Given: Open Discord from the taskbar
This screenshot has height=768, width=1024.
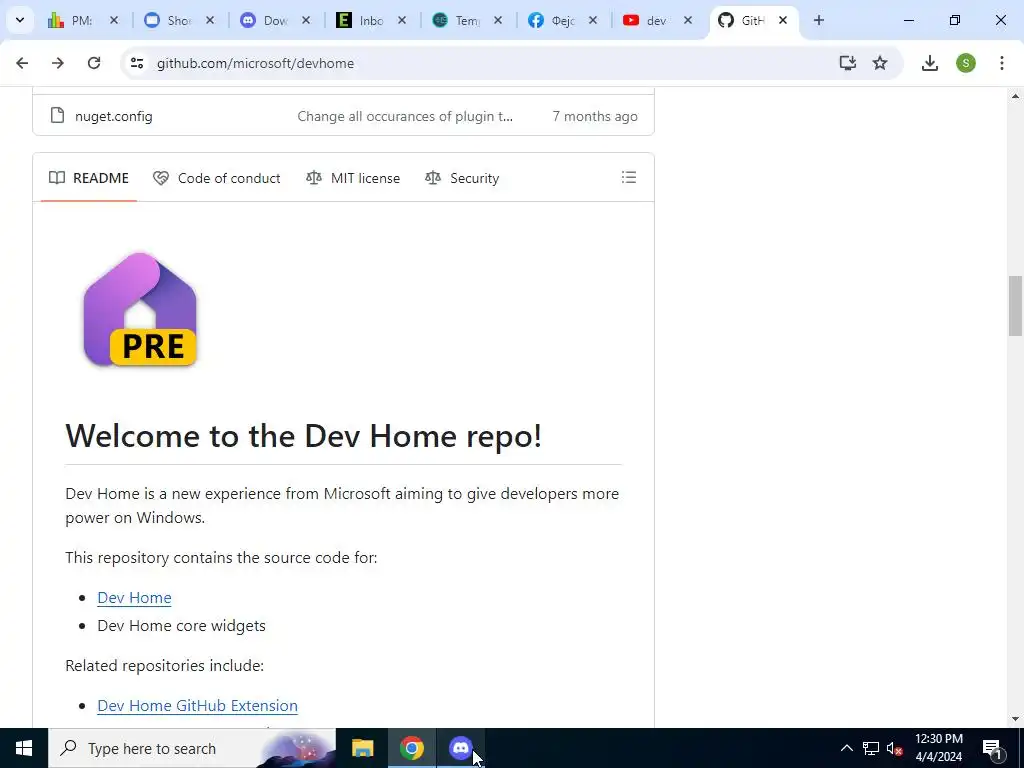Looking at the screenshot, I should tap(460, 748).
